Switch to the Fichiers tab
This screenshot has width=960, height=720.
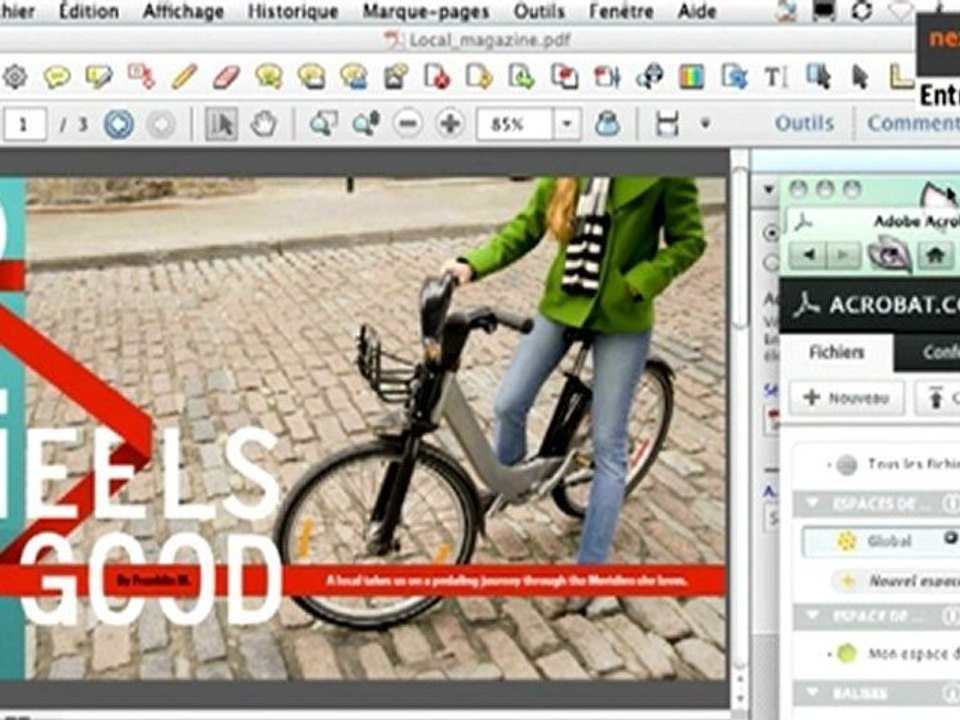[836, 352]
